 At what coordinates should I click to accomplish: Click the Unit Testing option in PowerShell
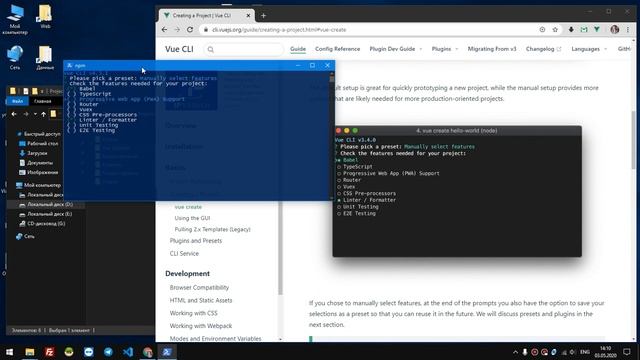click(99, 125)
